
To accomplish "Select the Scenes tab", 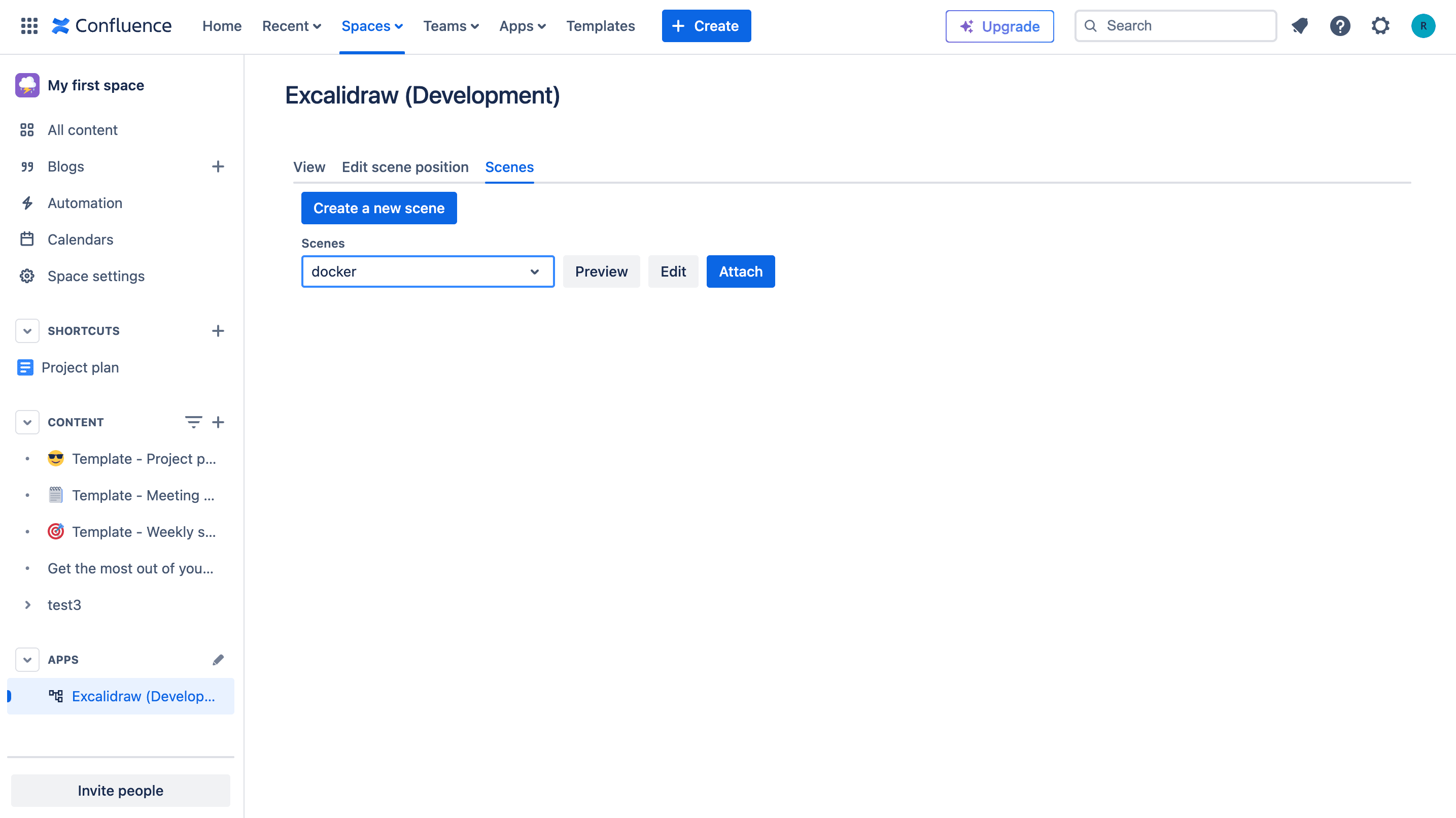I will coord(509,167).
